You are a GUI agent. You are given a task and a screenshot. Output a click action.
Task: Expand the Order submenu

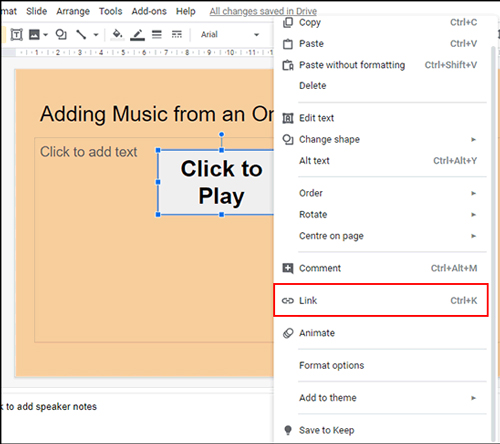[380, 193]
